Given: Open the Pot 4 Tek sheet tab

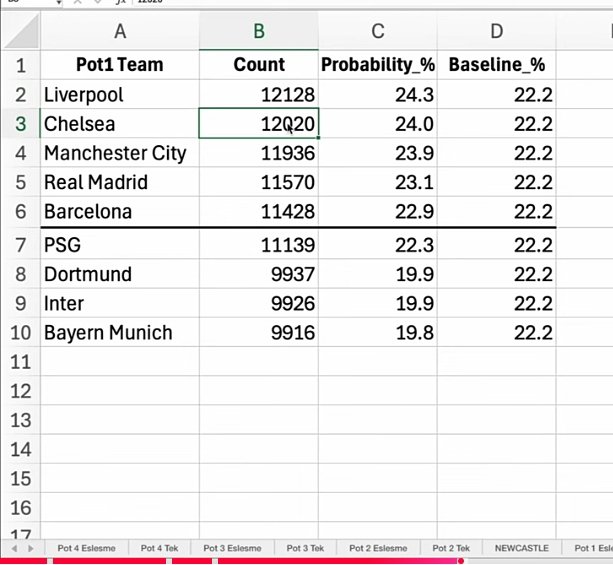Looking at the screenshot, I should click(x=159, y=549).
